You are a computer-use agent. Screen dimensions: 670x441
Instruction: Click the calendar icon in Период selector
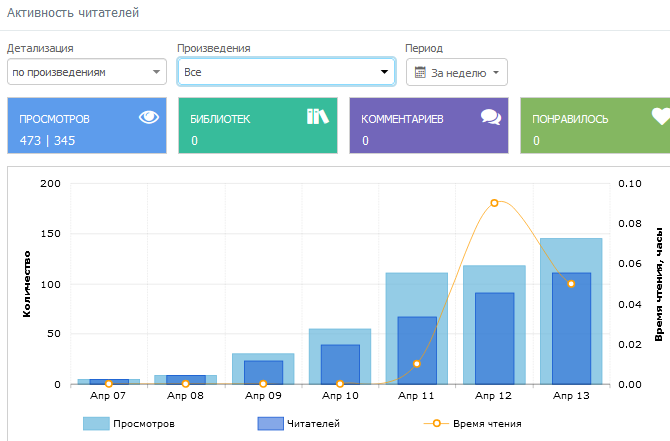[420, 73]
